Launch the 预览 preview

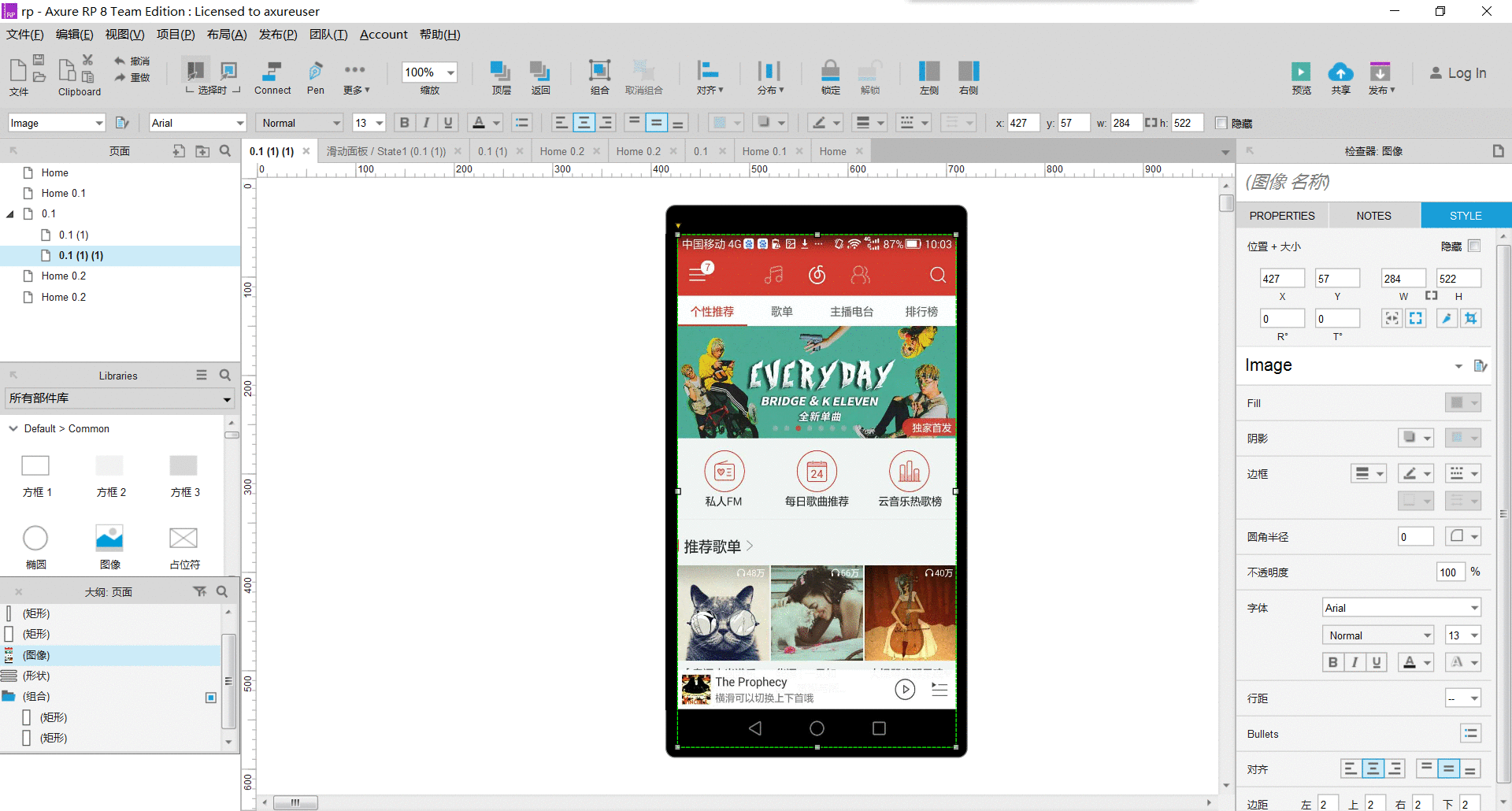coord(1301,77)
